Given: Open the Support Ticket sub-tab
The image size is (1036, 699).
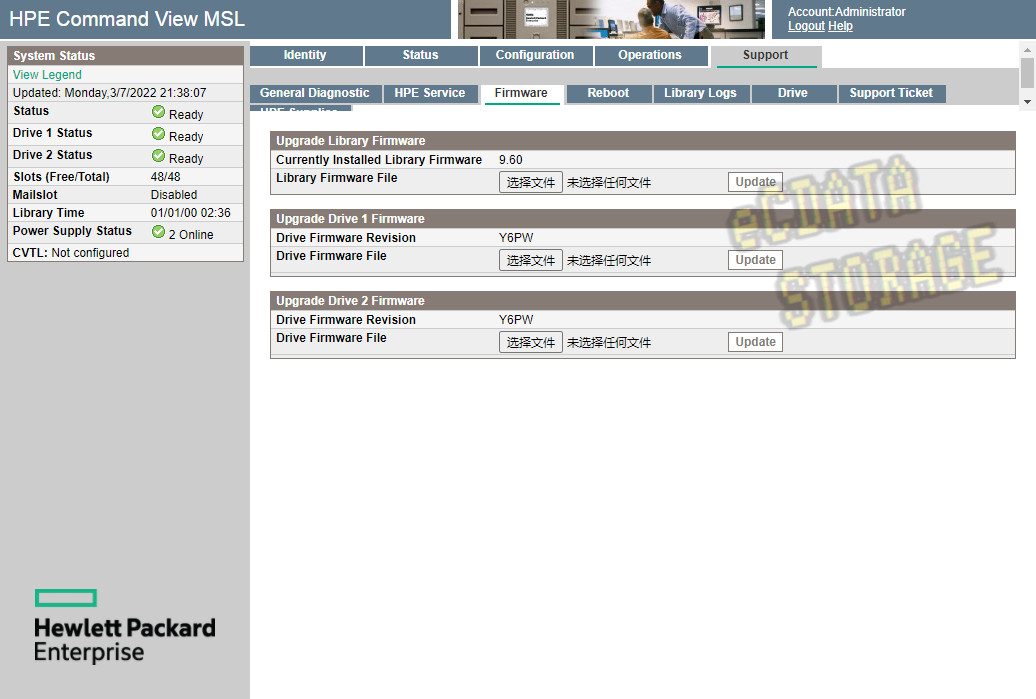Looking at the screenshot, I should coord(891,93).
